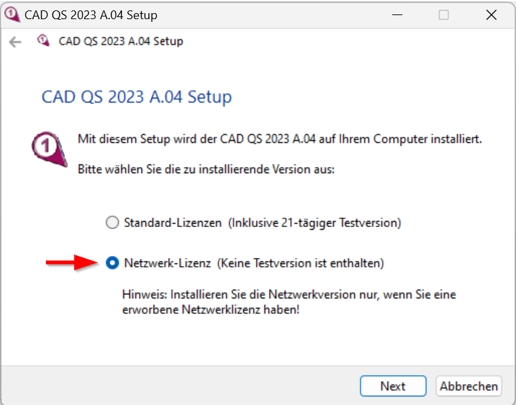The image size is (517, 405).
Task: Go back using the left arrow
Action: coord(15,42)
